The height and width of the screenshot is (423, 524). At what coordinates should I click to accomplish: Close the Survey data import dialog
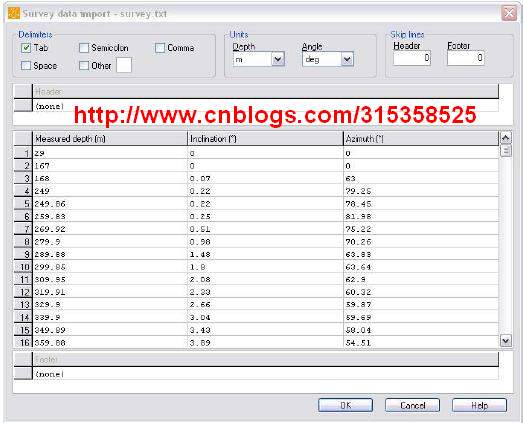point(509,13)
